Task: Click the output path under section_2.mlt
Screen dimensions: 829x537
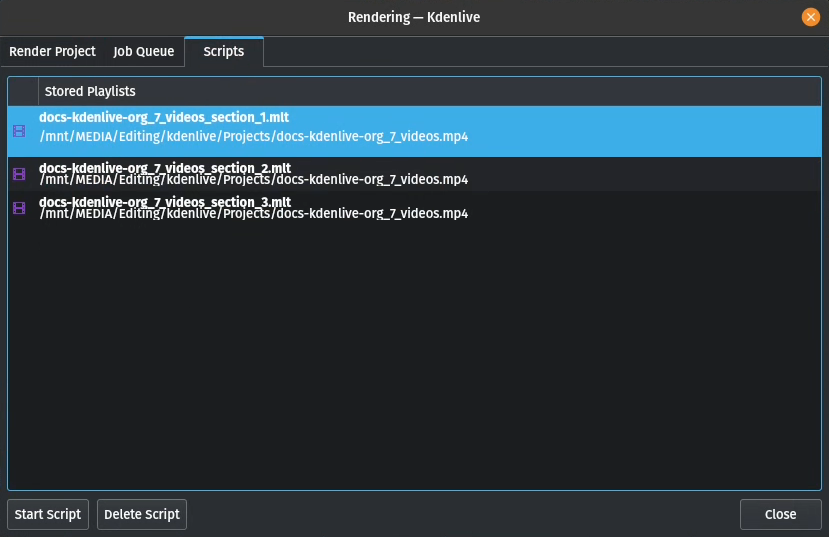Action: tap(254, 180)
